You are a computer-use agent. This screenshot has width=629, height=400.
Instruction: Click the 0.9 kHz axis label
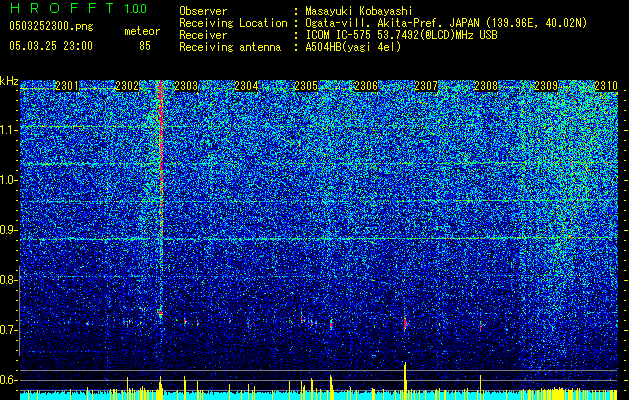9,230
